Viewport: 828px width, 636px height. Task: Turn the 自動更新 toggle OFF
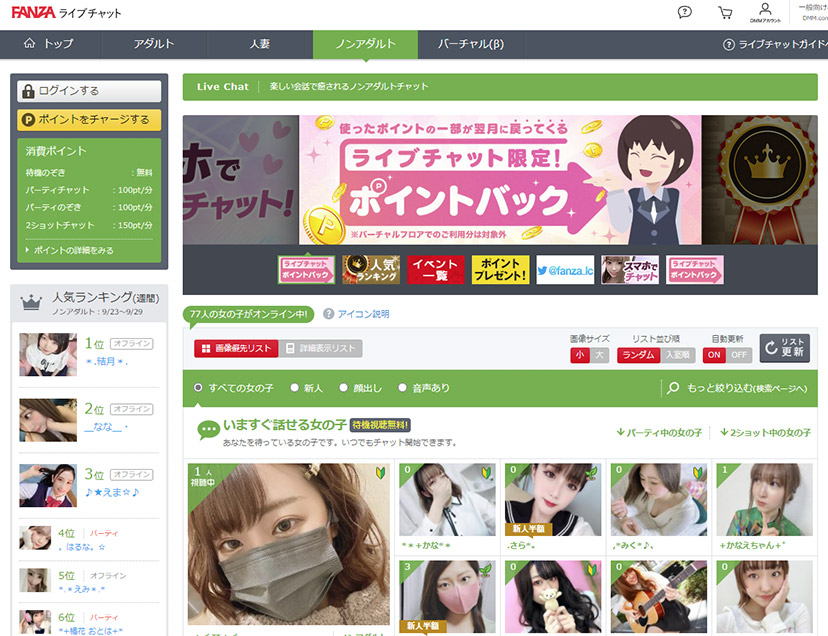pyautogui.click(x=739, y=356)
